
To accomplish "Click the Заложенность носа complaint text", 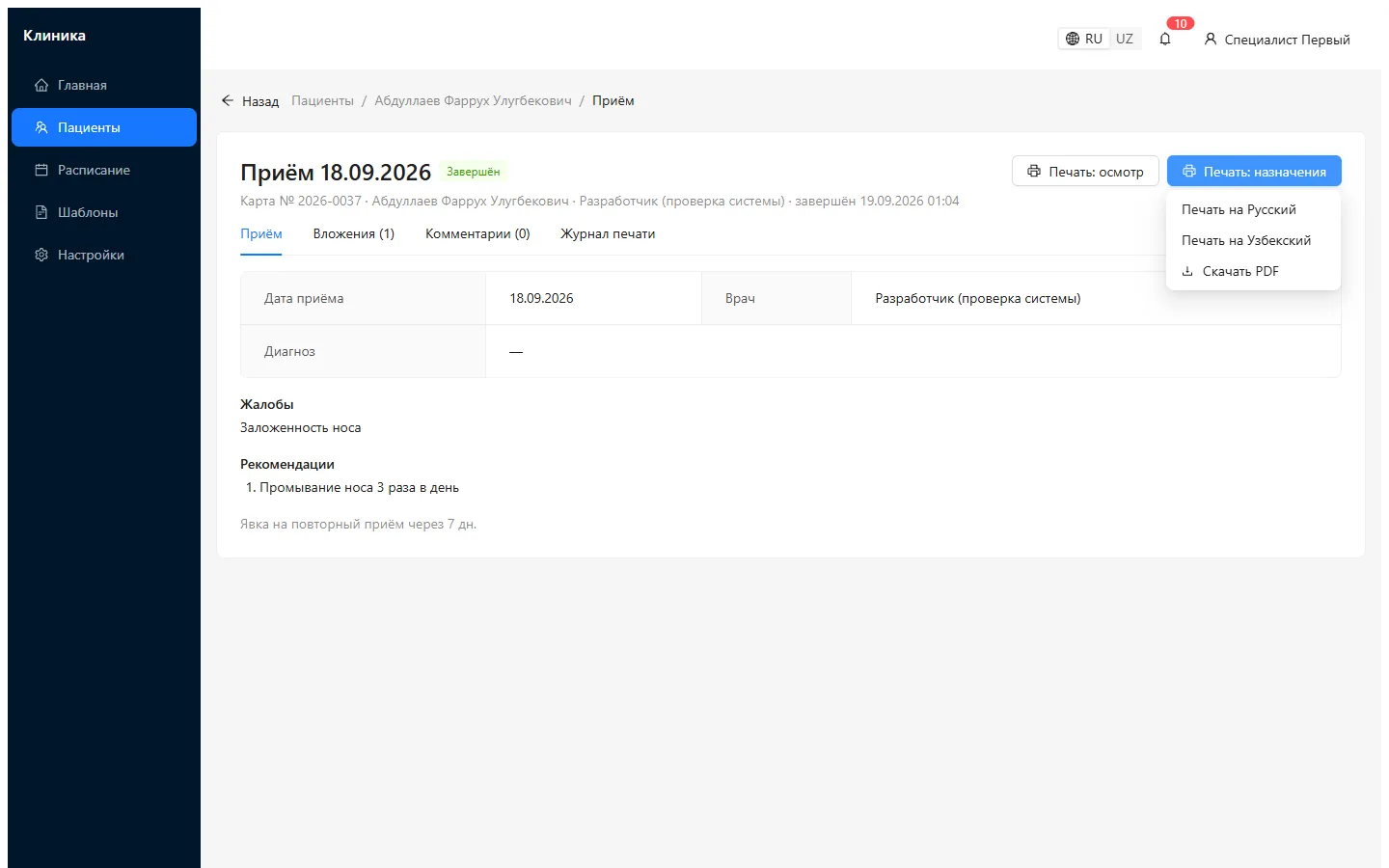I will coord(301,427).
